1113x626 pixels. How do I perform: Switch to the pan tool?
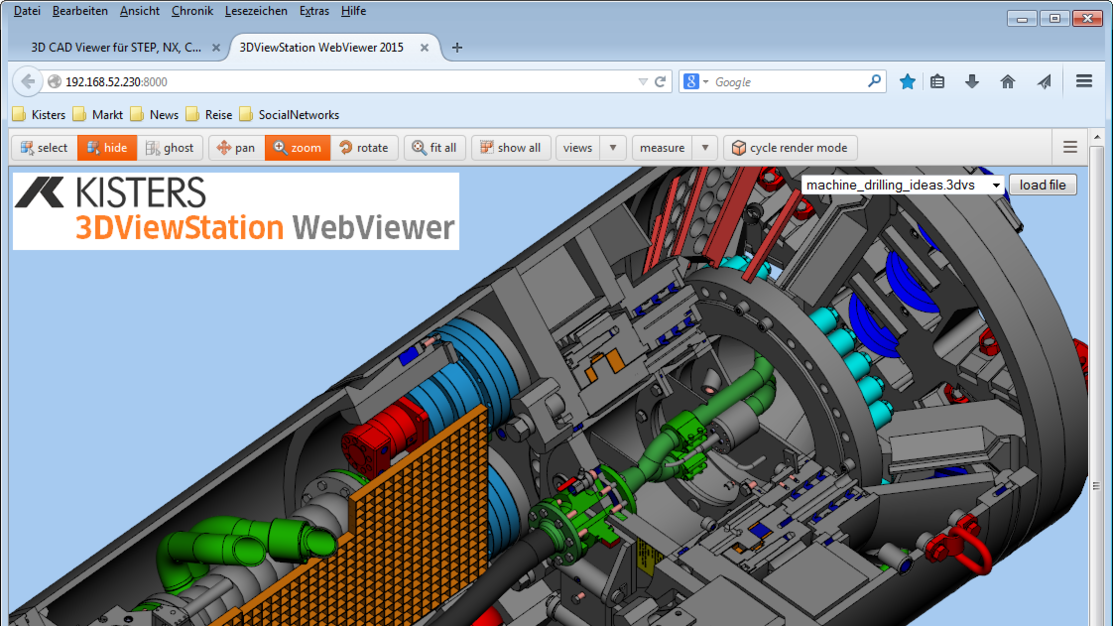click(236, 148)
